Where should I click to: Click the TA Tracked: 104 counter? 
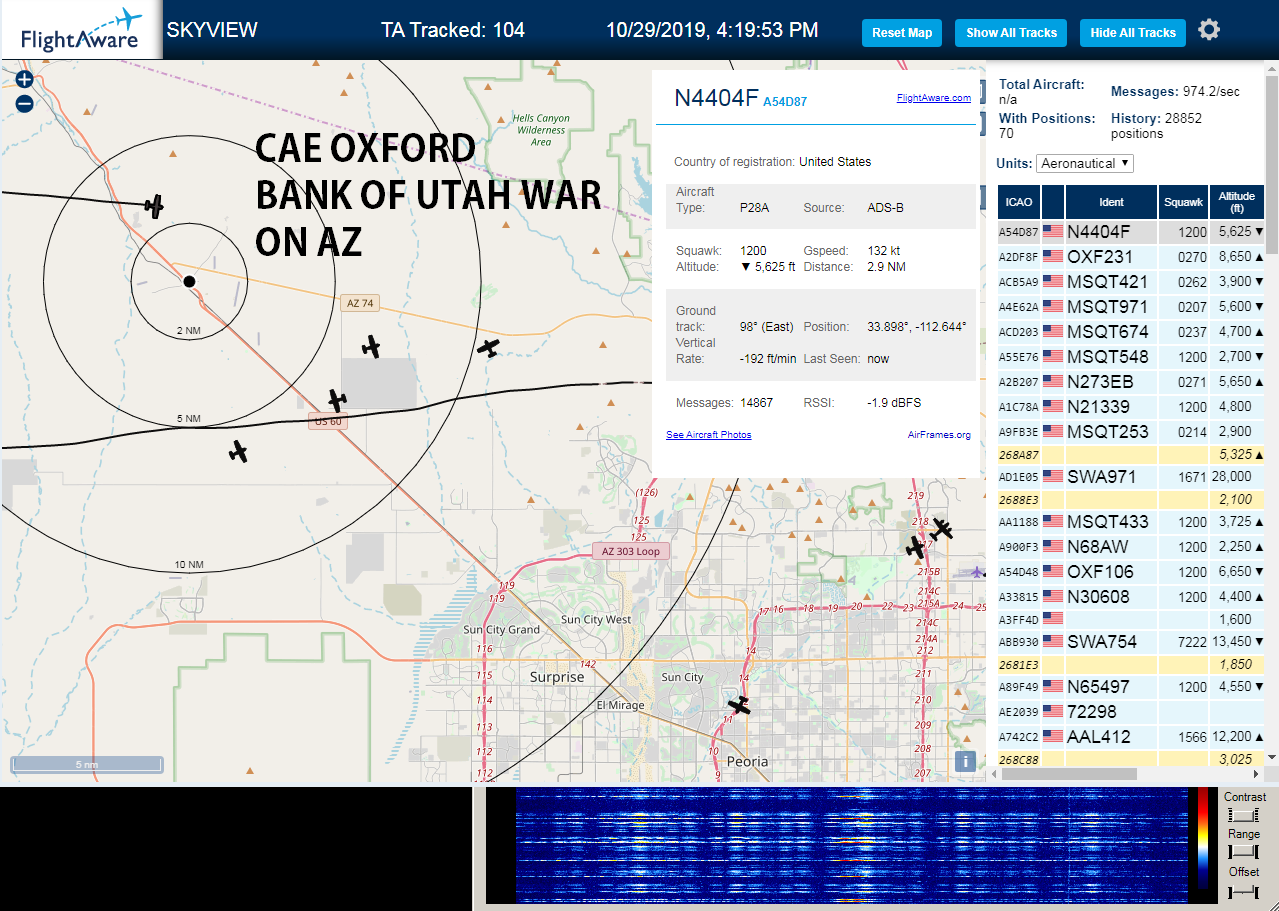coord(453,30)
